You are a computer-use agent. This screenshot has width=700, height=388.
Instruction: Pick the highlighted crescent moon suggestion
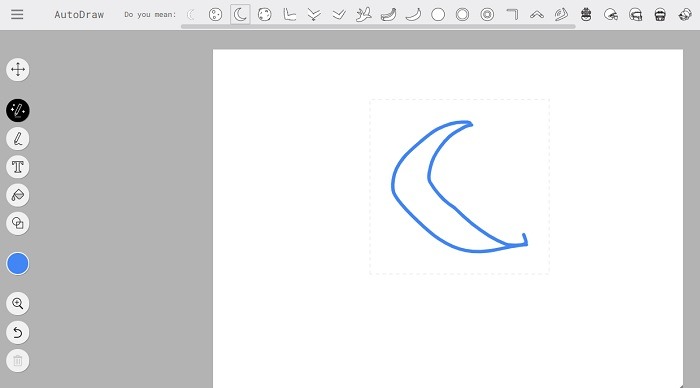[x=240, y=15]
